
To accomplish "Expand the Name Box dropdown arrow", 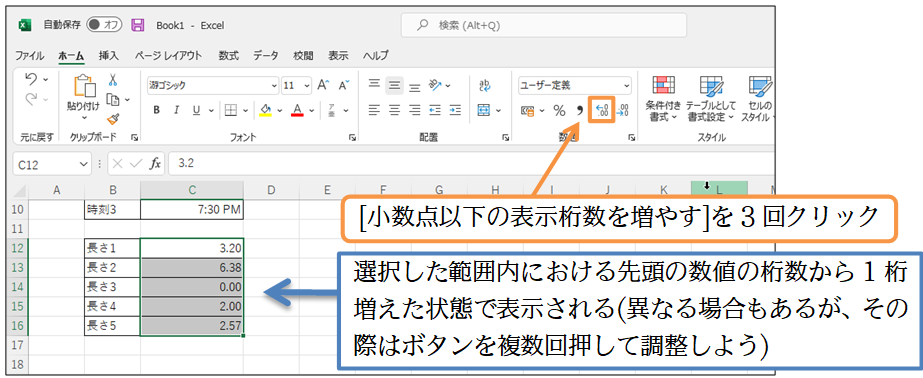I will [x=83, y=165].
